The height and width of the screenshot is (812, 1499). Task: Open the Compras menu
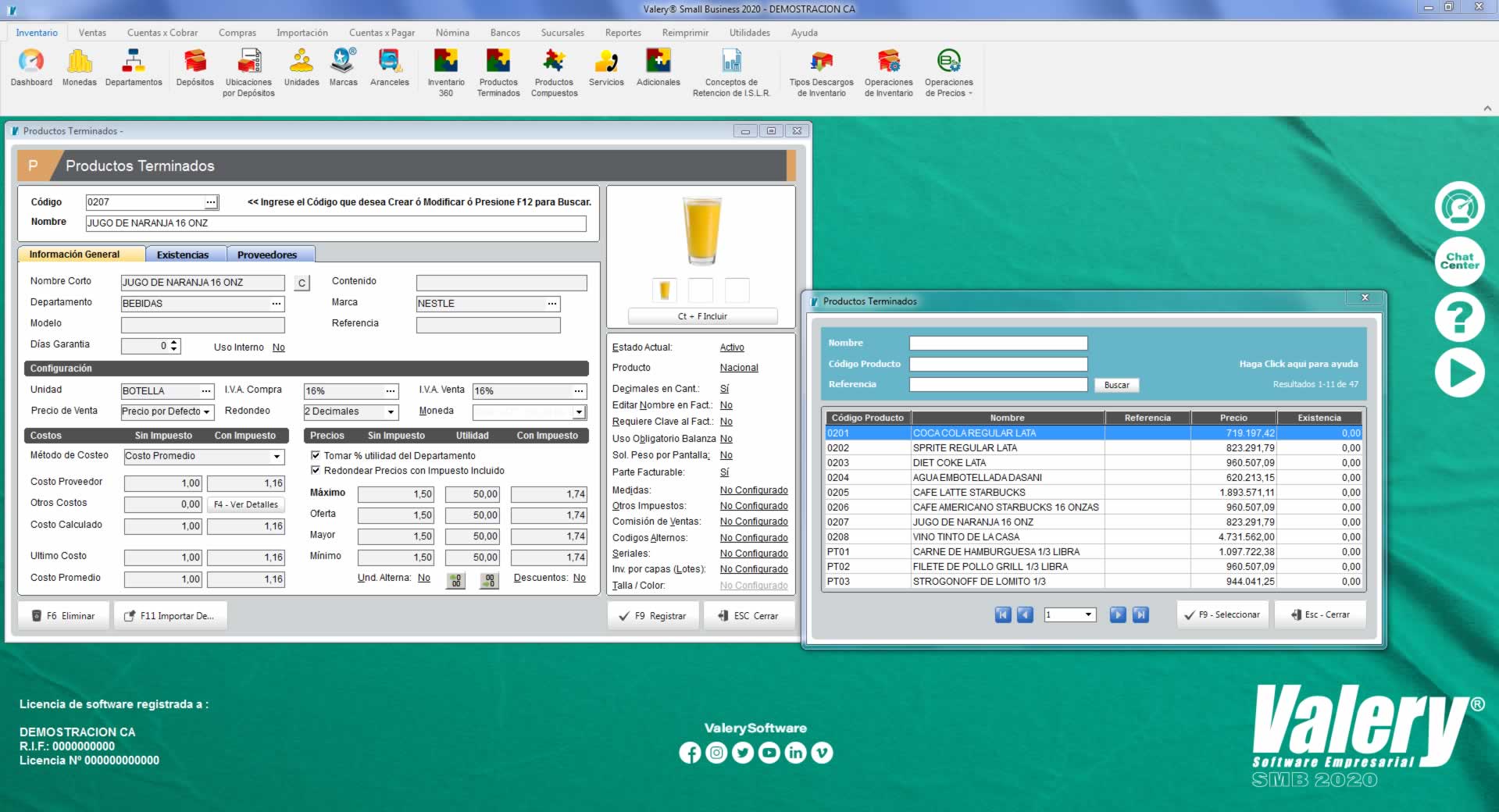click(x=237, y=33)
